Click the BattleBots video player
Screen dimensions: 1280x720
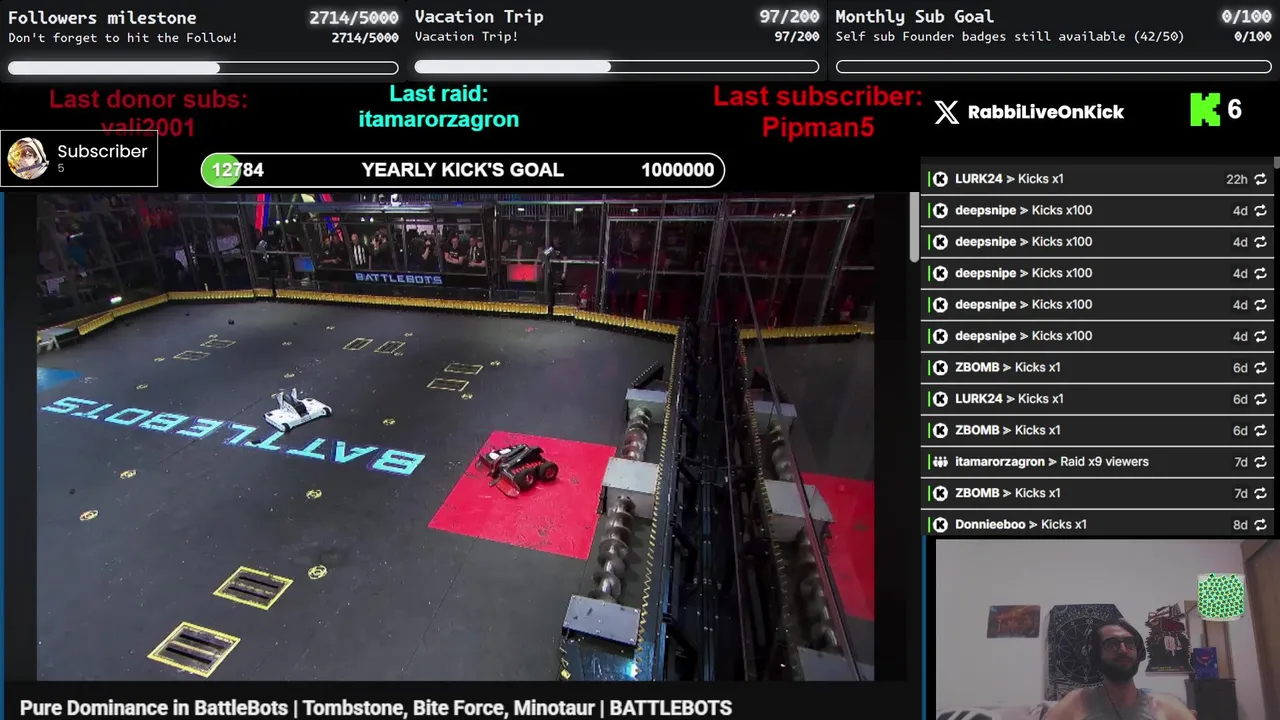coord(455,437)
